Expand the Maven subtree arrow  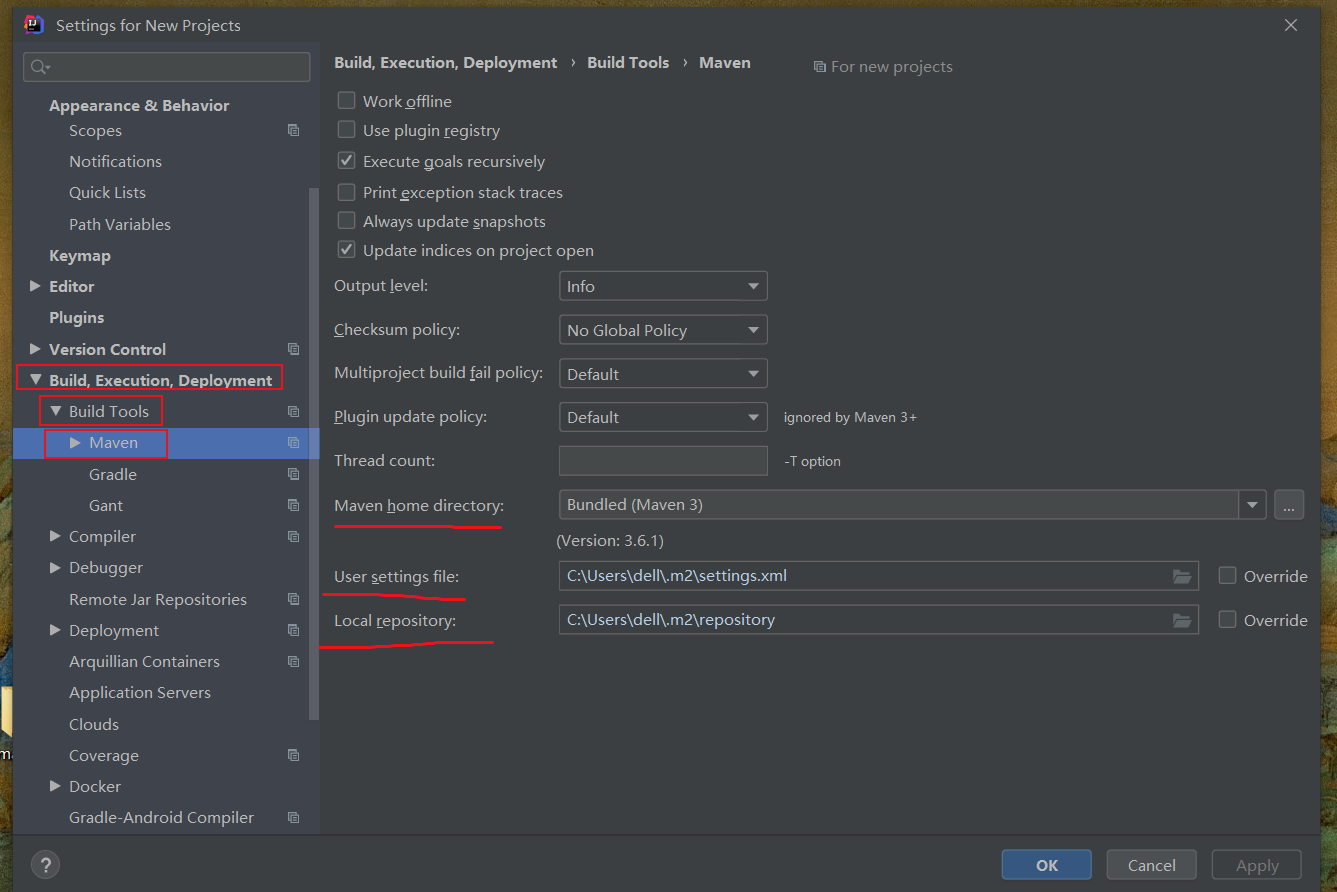click(x=75, y=442)
